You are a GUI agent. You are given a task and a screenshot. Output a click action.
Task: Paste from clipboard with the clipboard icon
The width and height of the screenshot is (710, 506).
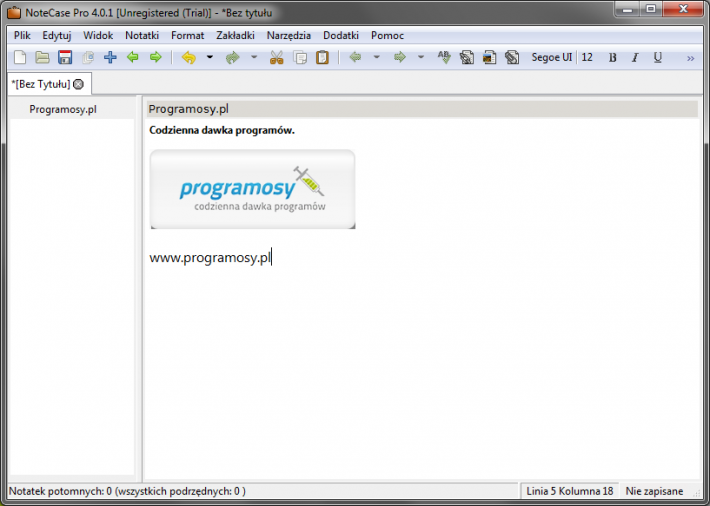tap(322, 58)
